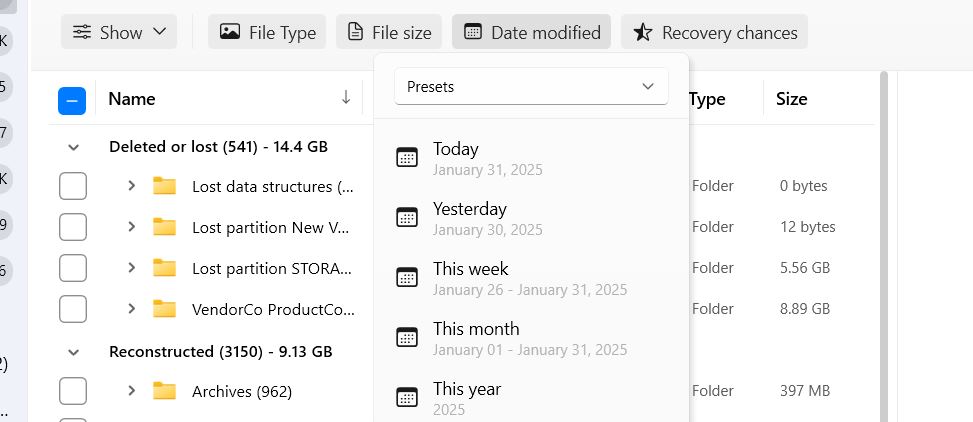973x422 pixels.
Task: Check the Lost partition STORA... checkbox
Action: tap(73, 268)
